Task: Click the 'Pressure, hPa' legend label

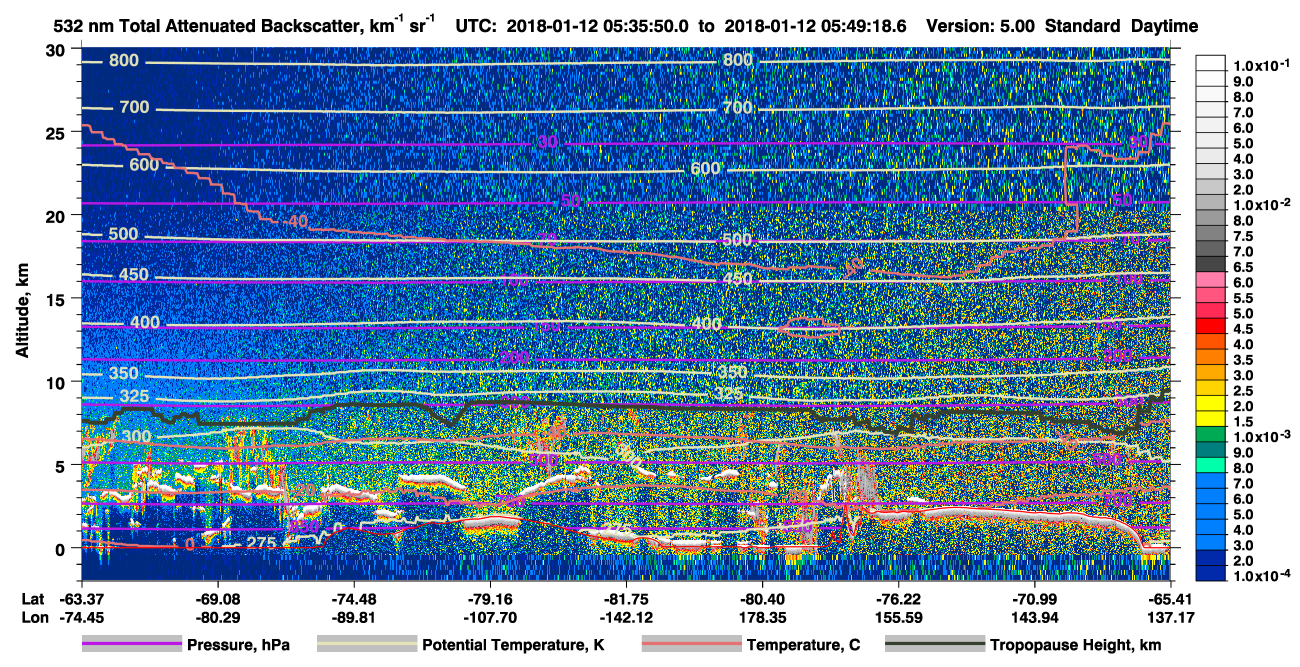Action: point(239,646)
